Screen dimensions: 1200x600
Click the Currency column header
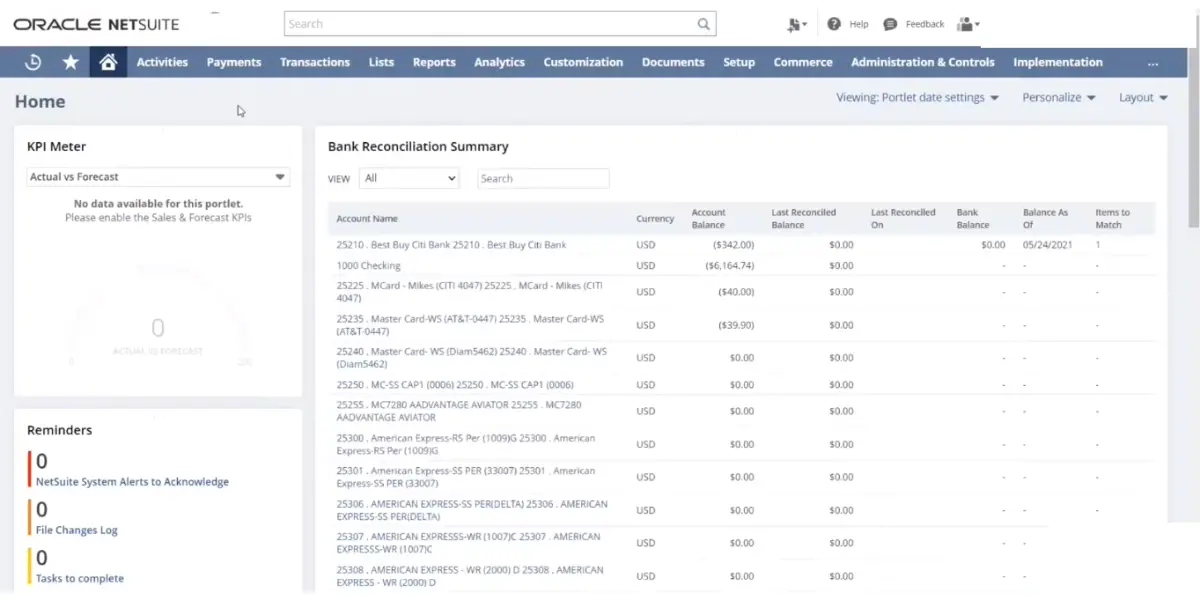click(x=655, y=218)
